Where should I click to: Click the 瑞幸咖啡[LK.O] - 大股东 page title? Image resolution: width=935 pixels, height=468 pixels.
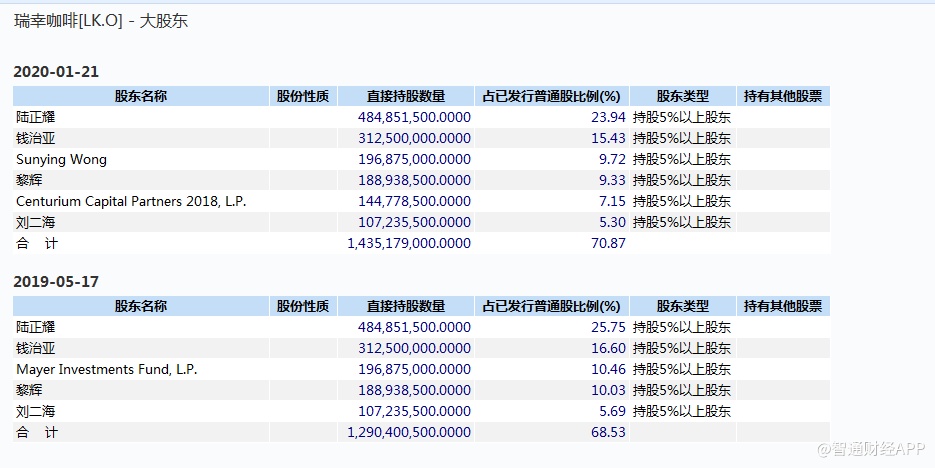point(101,21)
